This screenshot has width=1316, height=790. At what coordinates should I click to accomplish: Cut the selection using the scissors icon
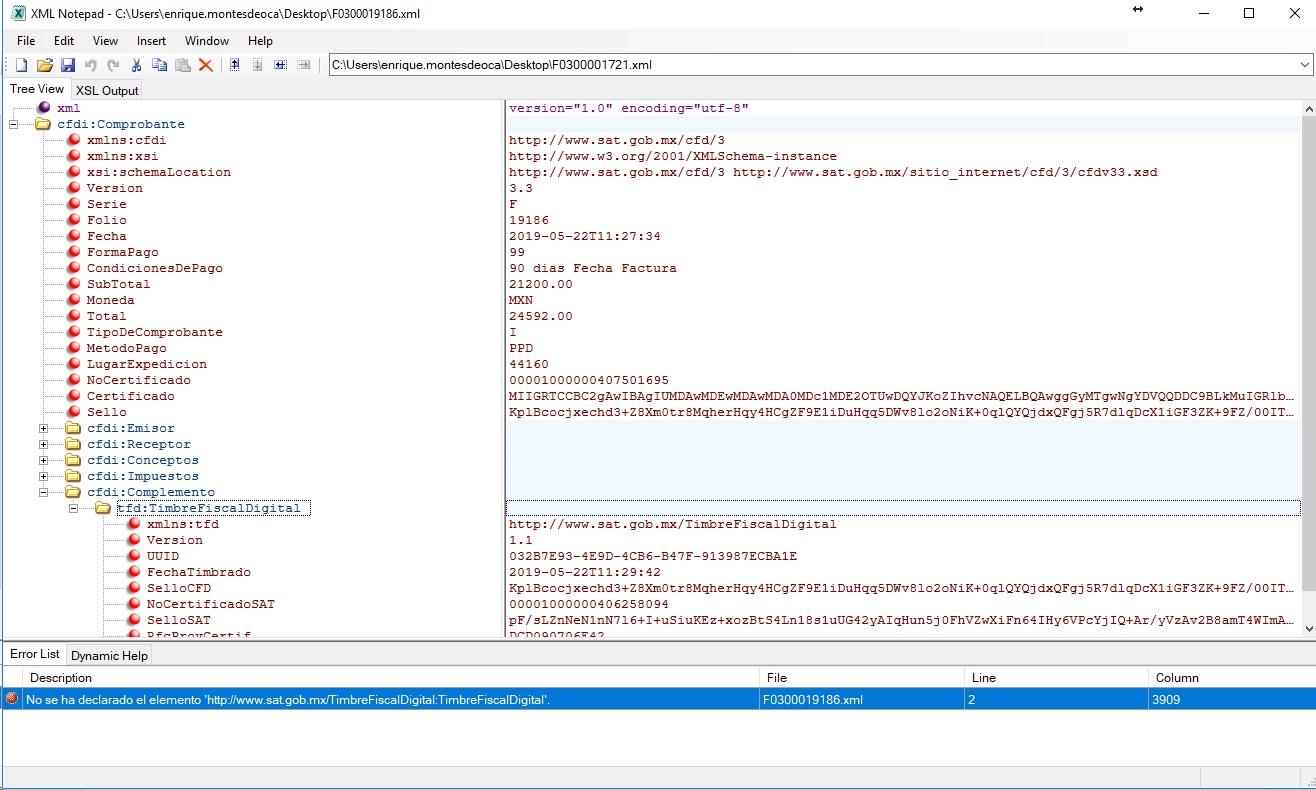coord(136,65)
